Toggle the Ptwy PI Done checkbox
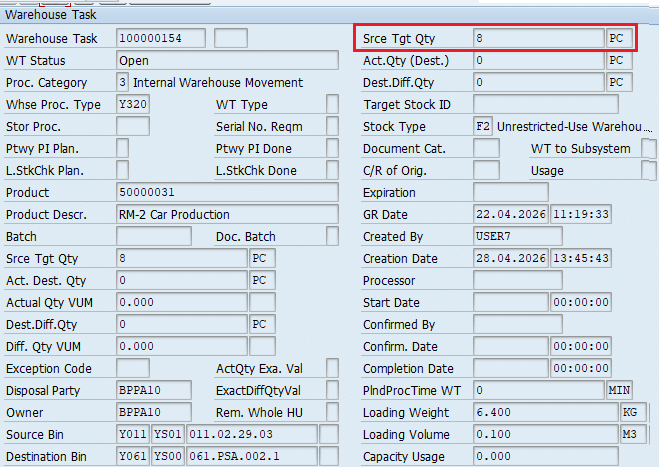 click(332, 148)
